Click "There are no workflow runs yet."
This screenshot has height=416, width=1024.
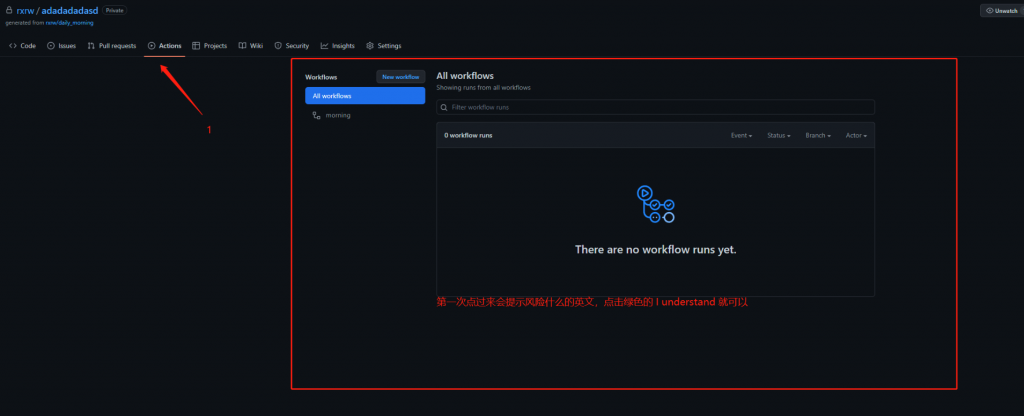point(655,249)
